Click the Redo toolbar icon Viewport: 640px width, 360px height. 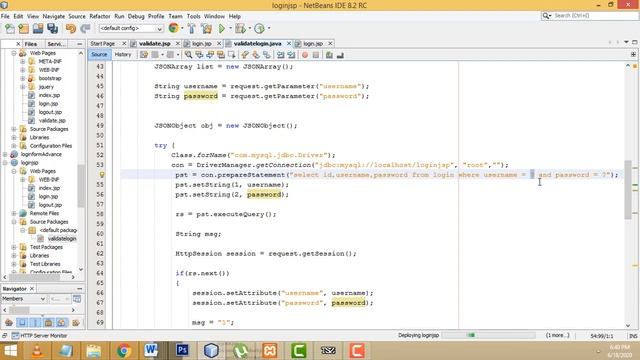[x=85, y=29]
